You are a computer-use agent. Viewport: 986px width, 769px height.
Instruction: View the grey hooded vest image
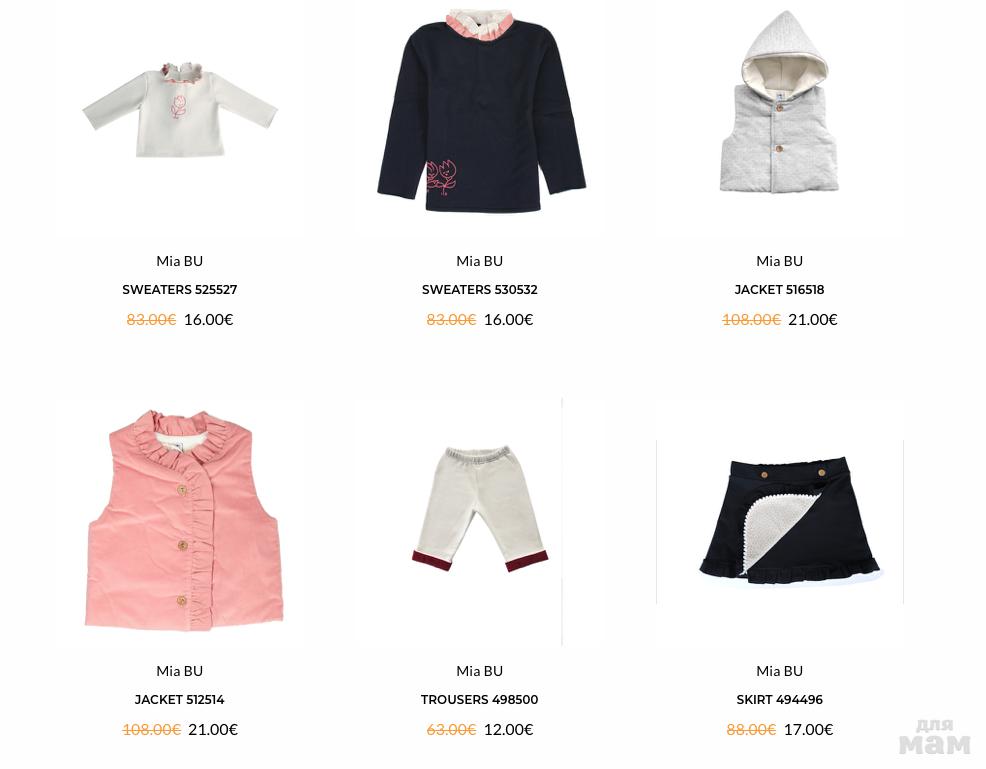(x=780, y=104)
